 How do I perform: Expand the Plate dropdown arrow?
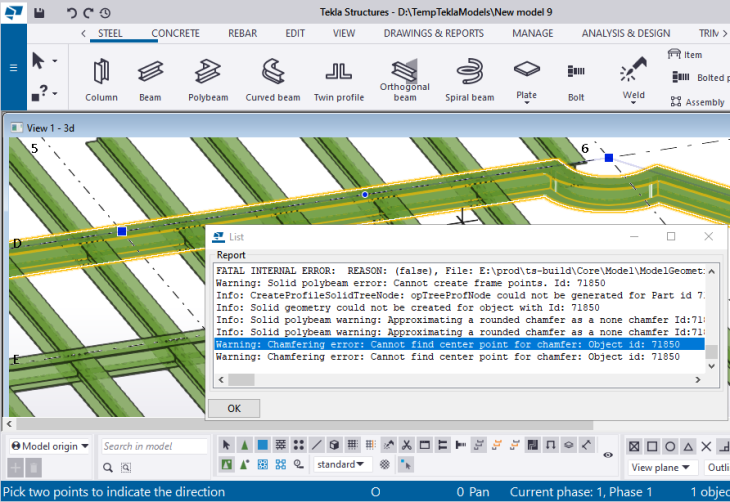[x=527, y=102]
